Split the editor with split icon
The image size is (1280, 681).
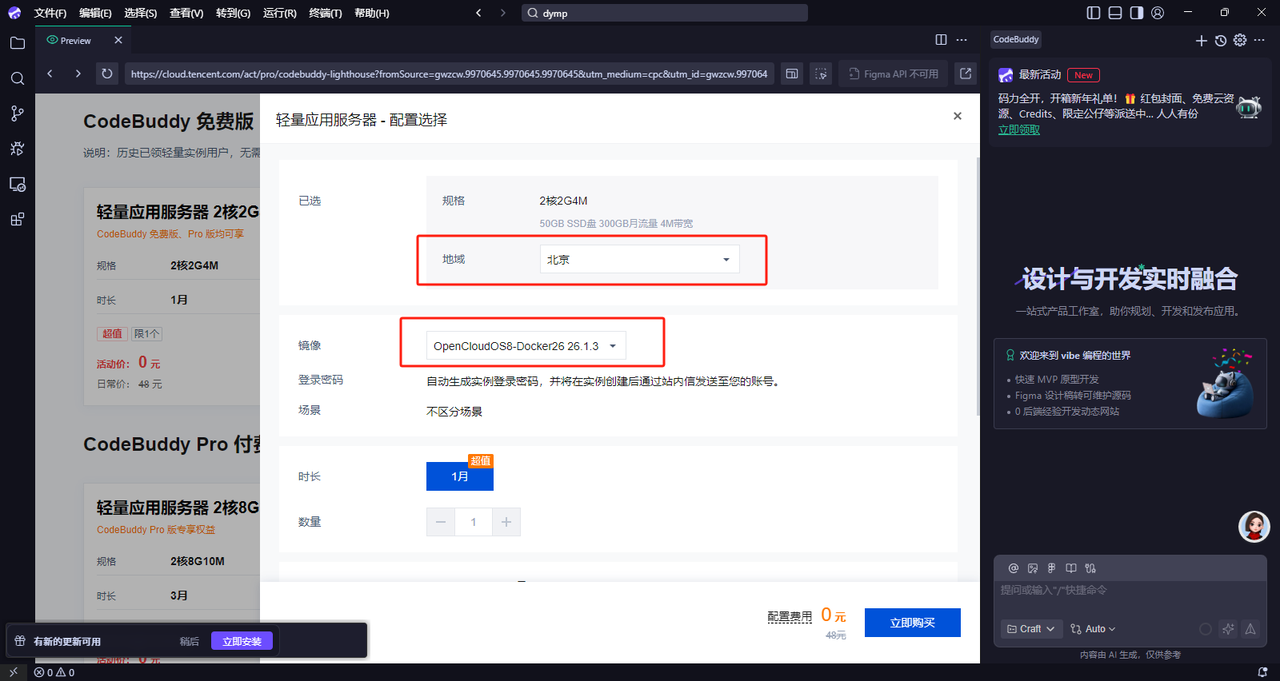(941, 40)
